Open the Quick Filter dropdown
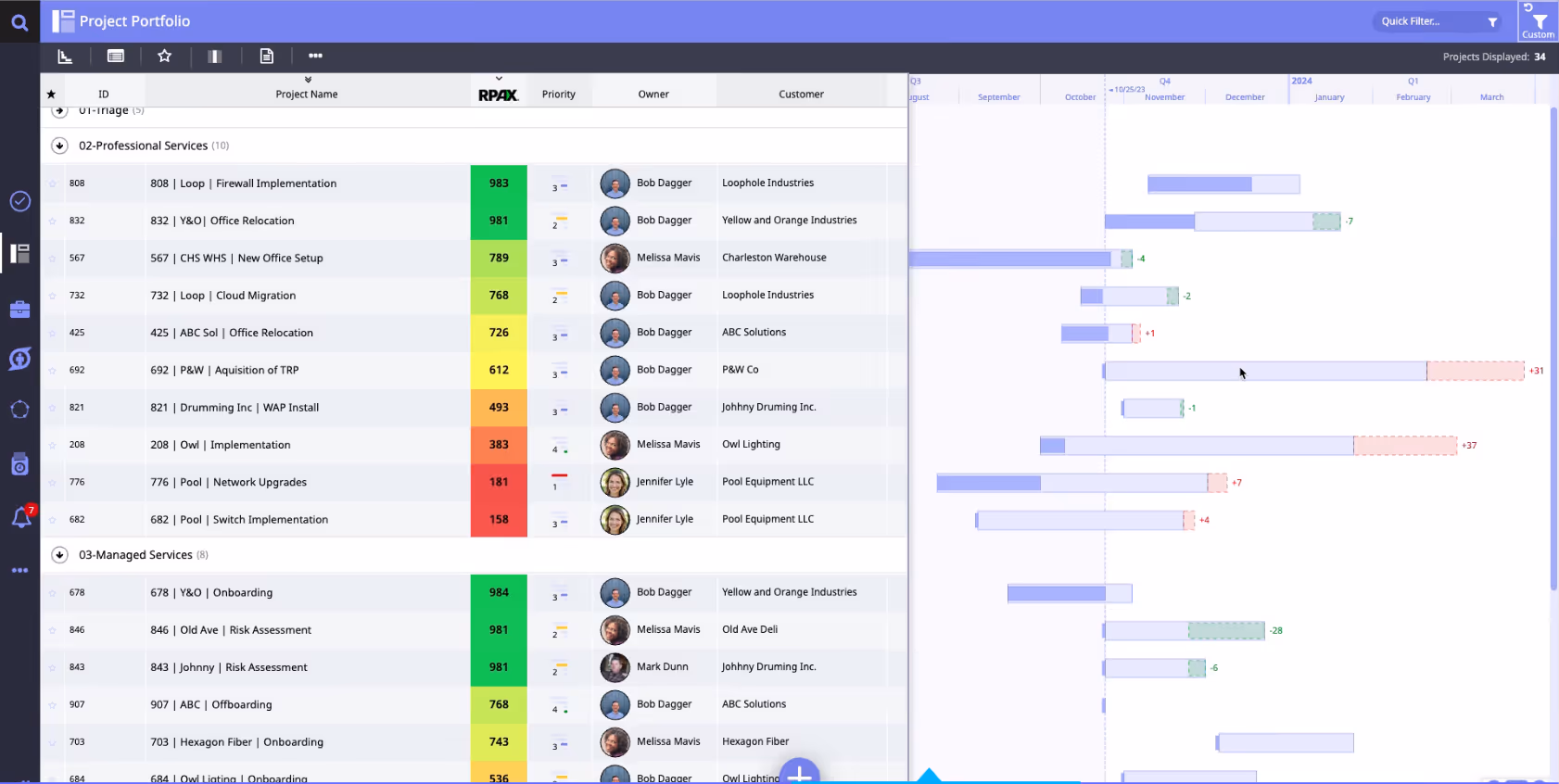1559x784 pixels. pyautogui.click(x=1439, y=21)
